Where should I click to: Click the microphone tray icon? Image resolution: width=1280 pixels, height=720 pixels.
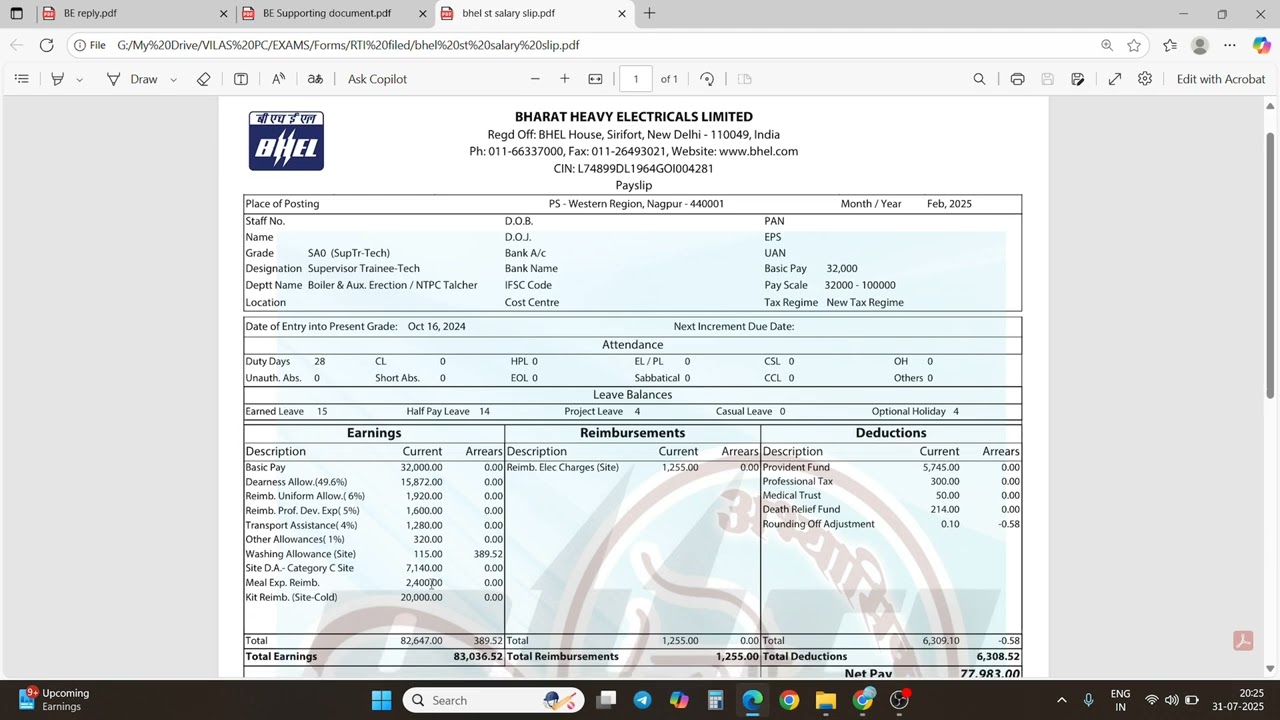click(x=1089, y=700)
